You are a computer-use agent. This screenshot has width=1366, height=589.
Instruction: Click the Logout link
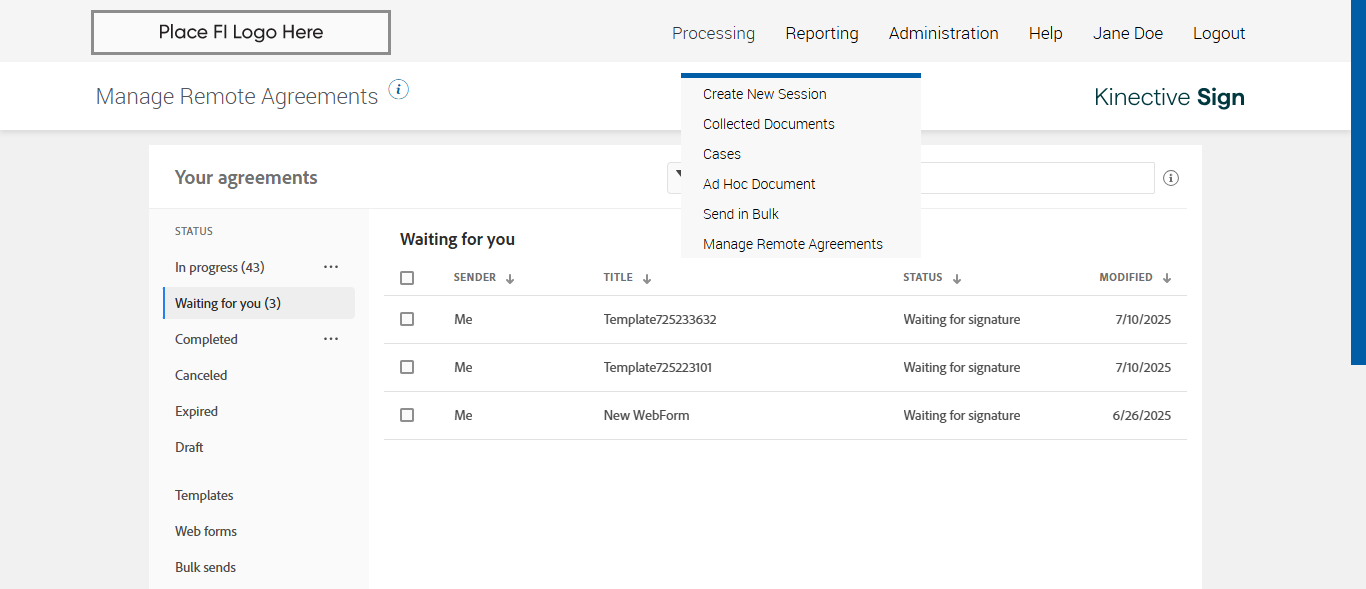tap(1219, 33)
